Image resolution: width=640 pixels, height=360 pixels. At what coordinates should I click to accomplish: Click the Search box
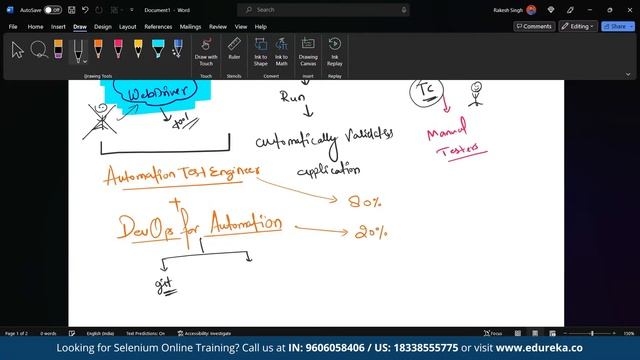click(x=323, y=10)
